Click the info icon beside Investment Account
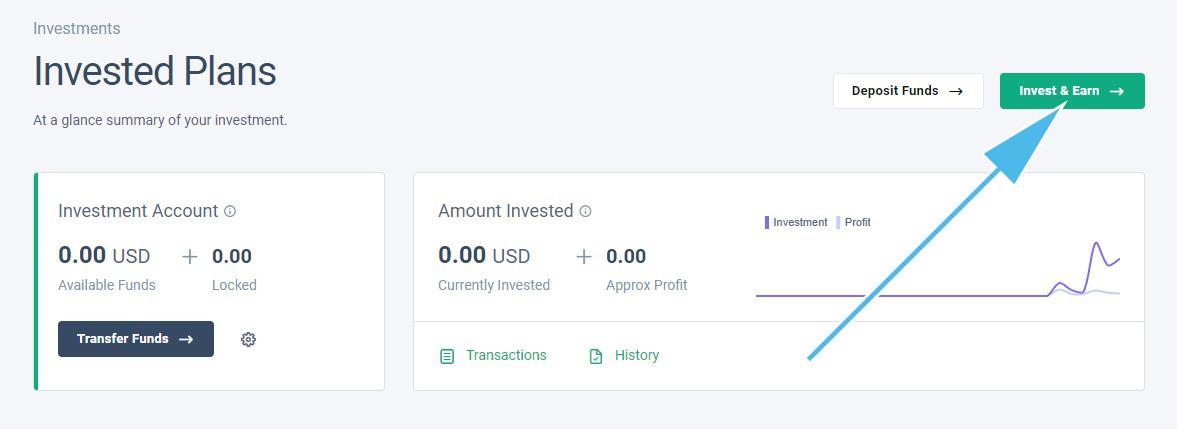 230,212
